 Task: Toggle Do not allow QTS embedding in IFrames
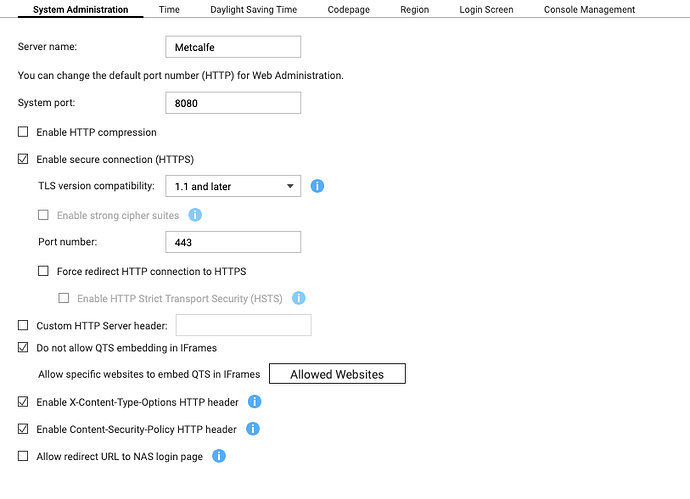[24, 348]
